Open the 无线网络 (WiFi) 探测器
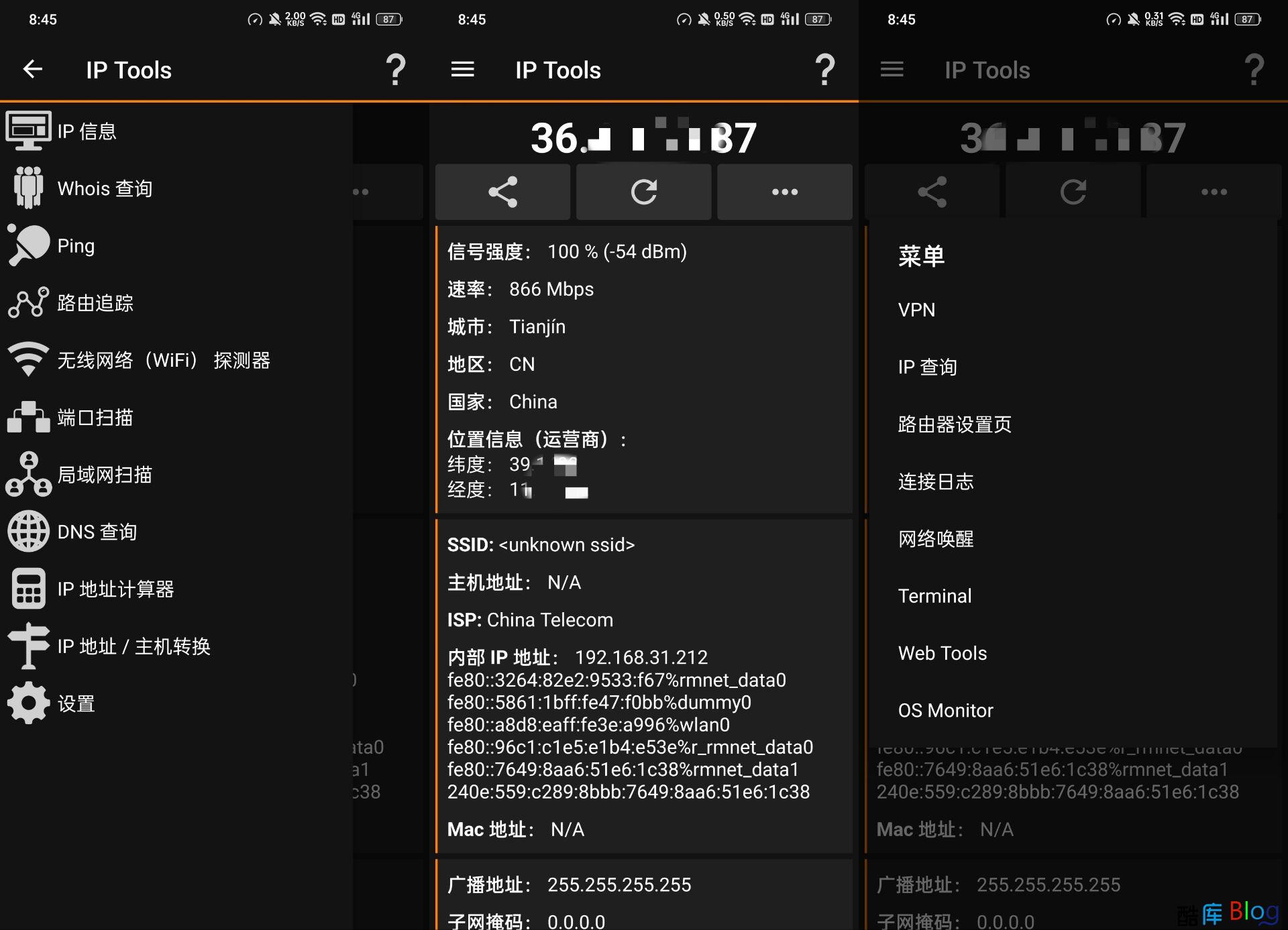This screenshot has width=1288, height=930. click(x=163, y=360)
